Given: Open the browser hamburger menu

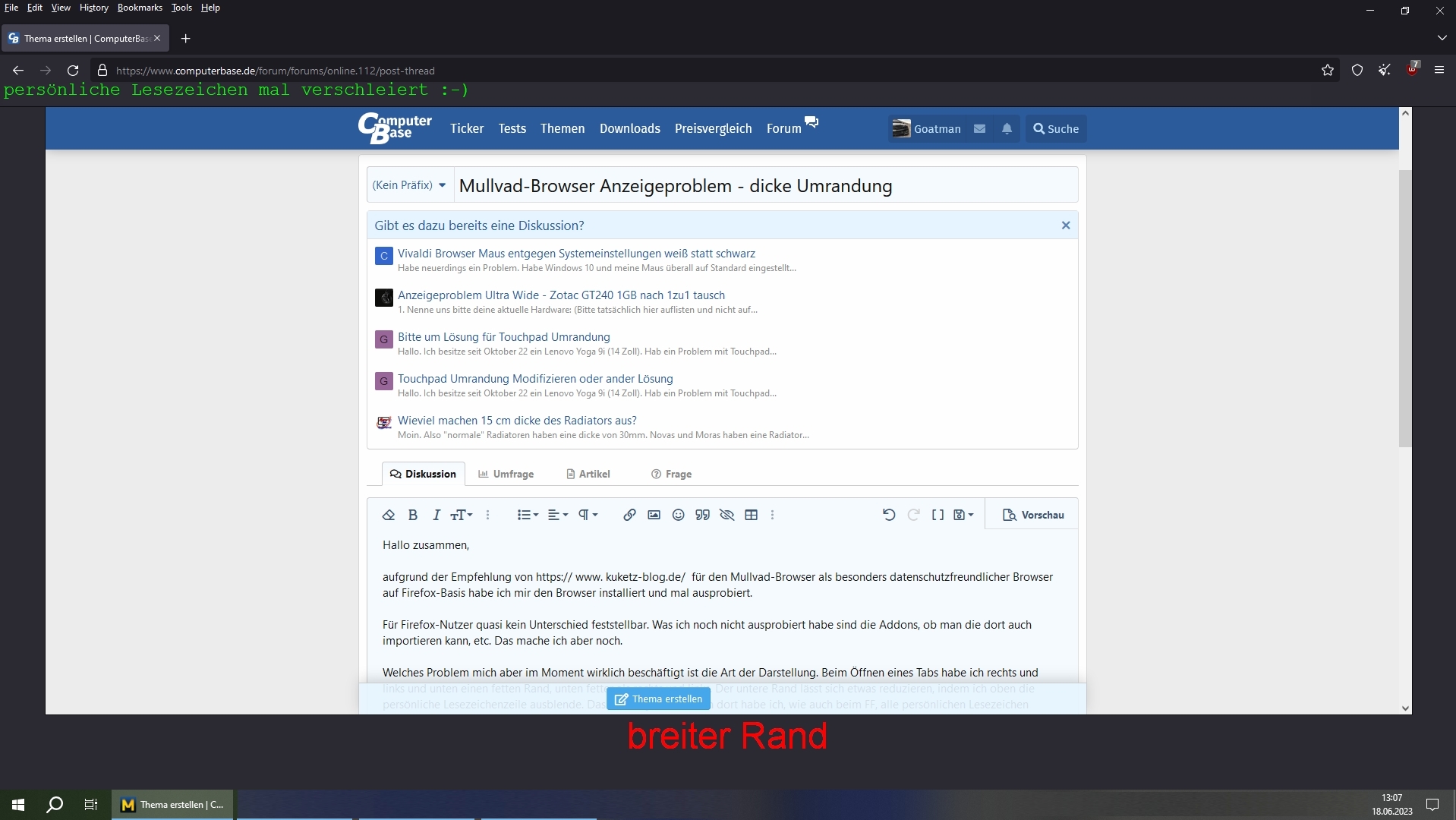Looking at the screenshot, I should point(1439,70).
